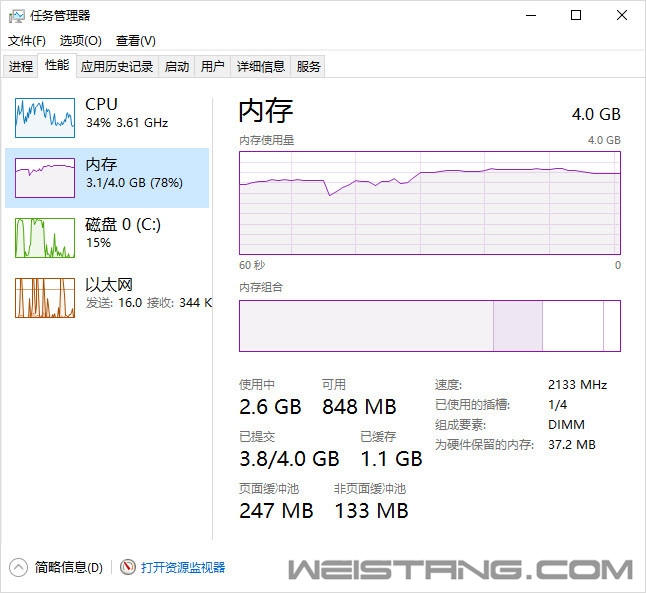Select the 以太网 network graph thumbnail
This screenshot has height=593, width=646.
point(45,298)
